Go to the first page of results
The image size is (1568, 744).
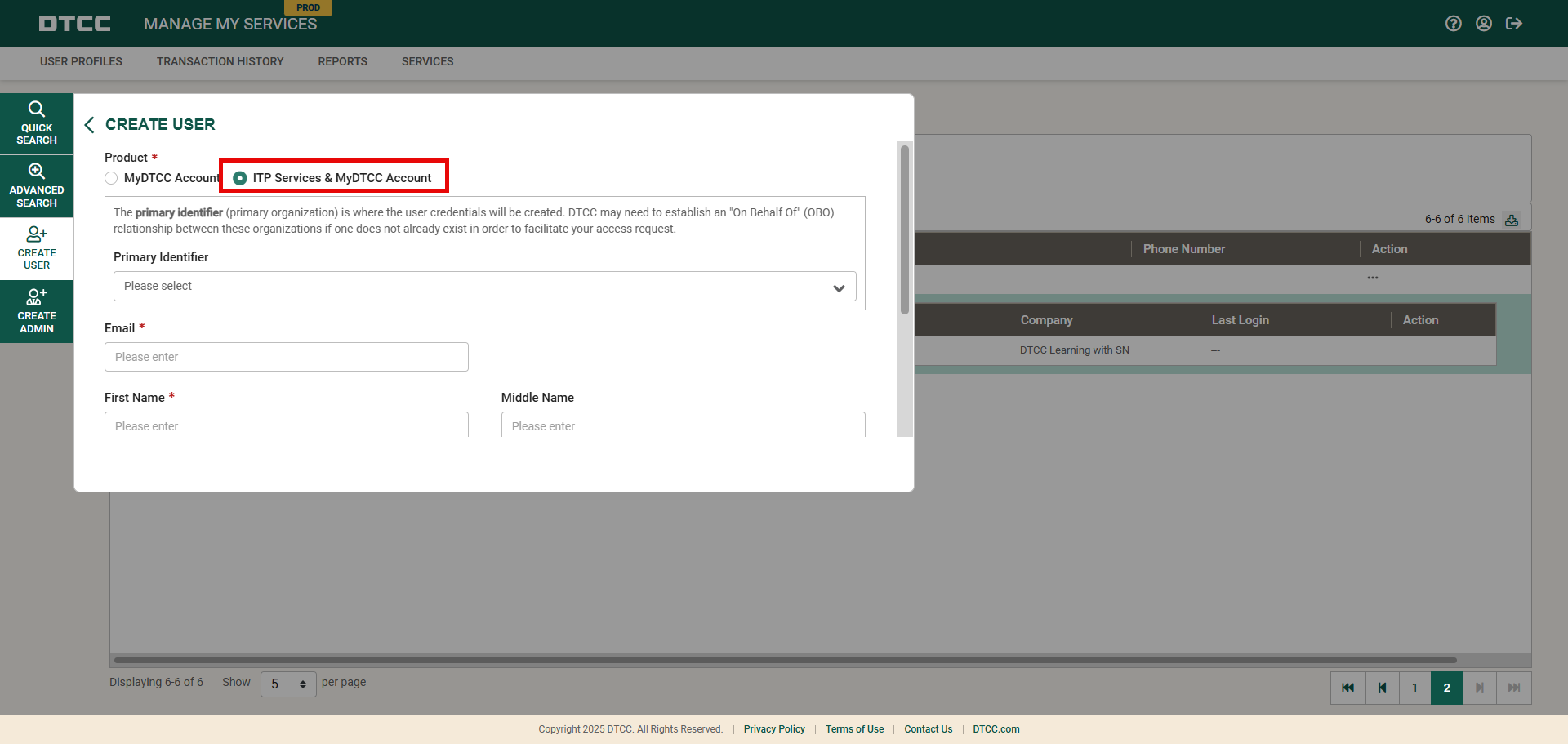[1347, 688]
